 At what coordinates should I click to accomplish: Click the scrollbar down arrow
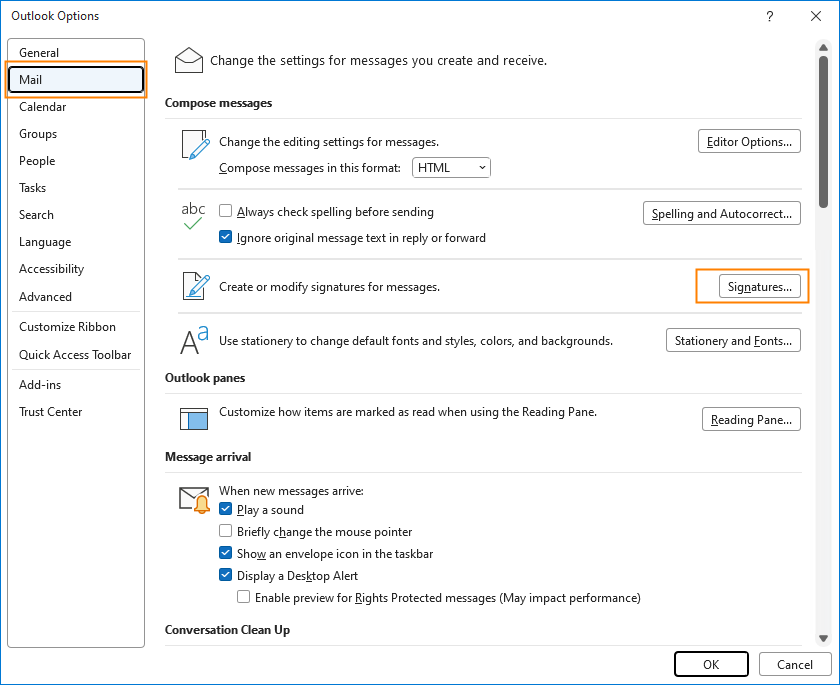click(x=823, y=638)
